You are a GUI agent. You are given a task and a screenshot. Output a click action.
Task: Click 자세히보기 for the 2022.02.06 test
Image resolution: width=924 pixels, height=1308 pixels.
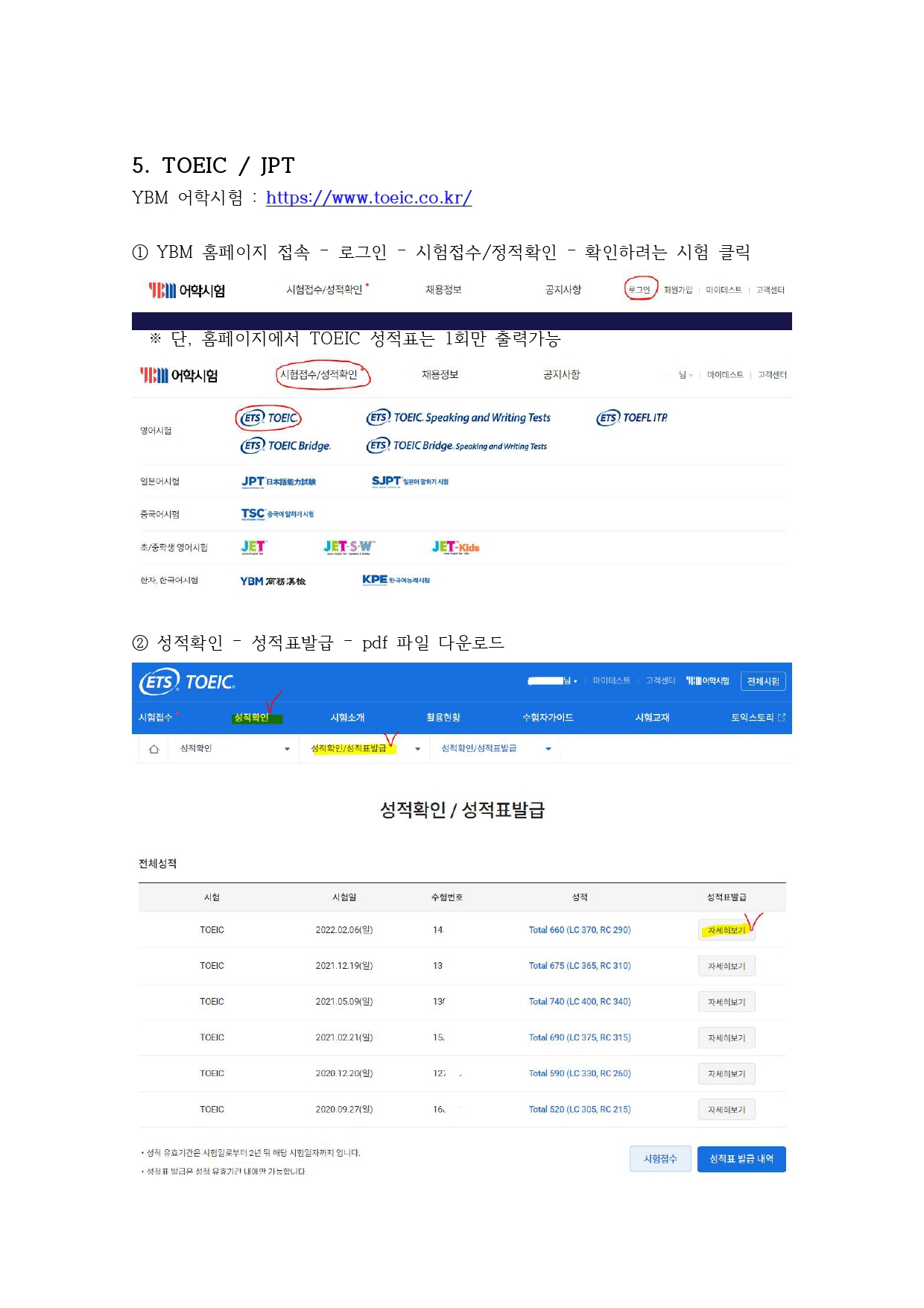point(727,930)
